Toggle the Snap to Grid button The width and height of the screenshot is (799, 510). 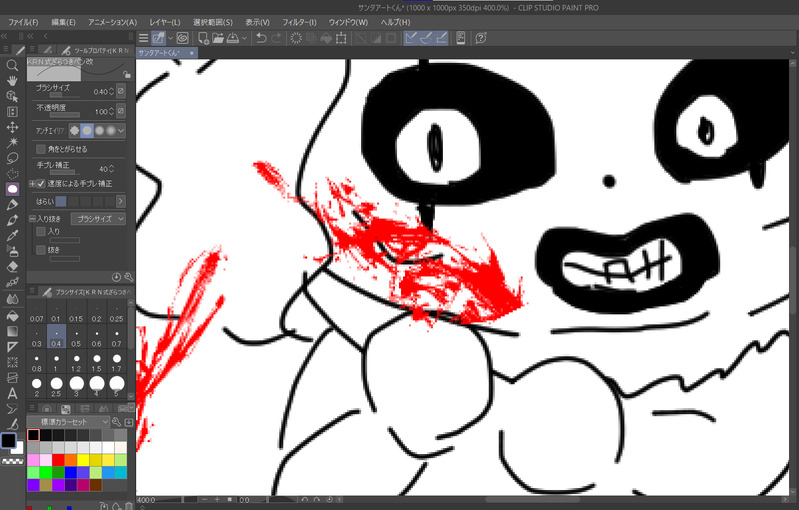click(x=442, y=38)
